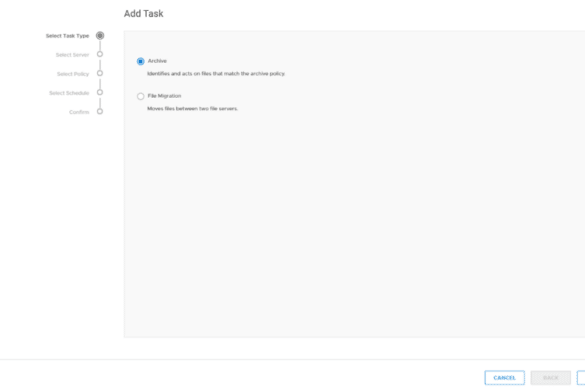Jump to the Select Schedule step label
Screen dimensions: 585x390
click(x=69, y=93)
